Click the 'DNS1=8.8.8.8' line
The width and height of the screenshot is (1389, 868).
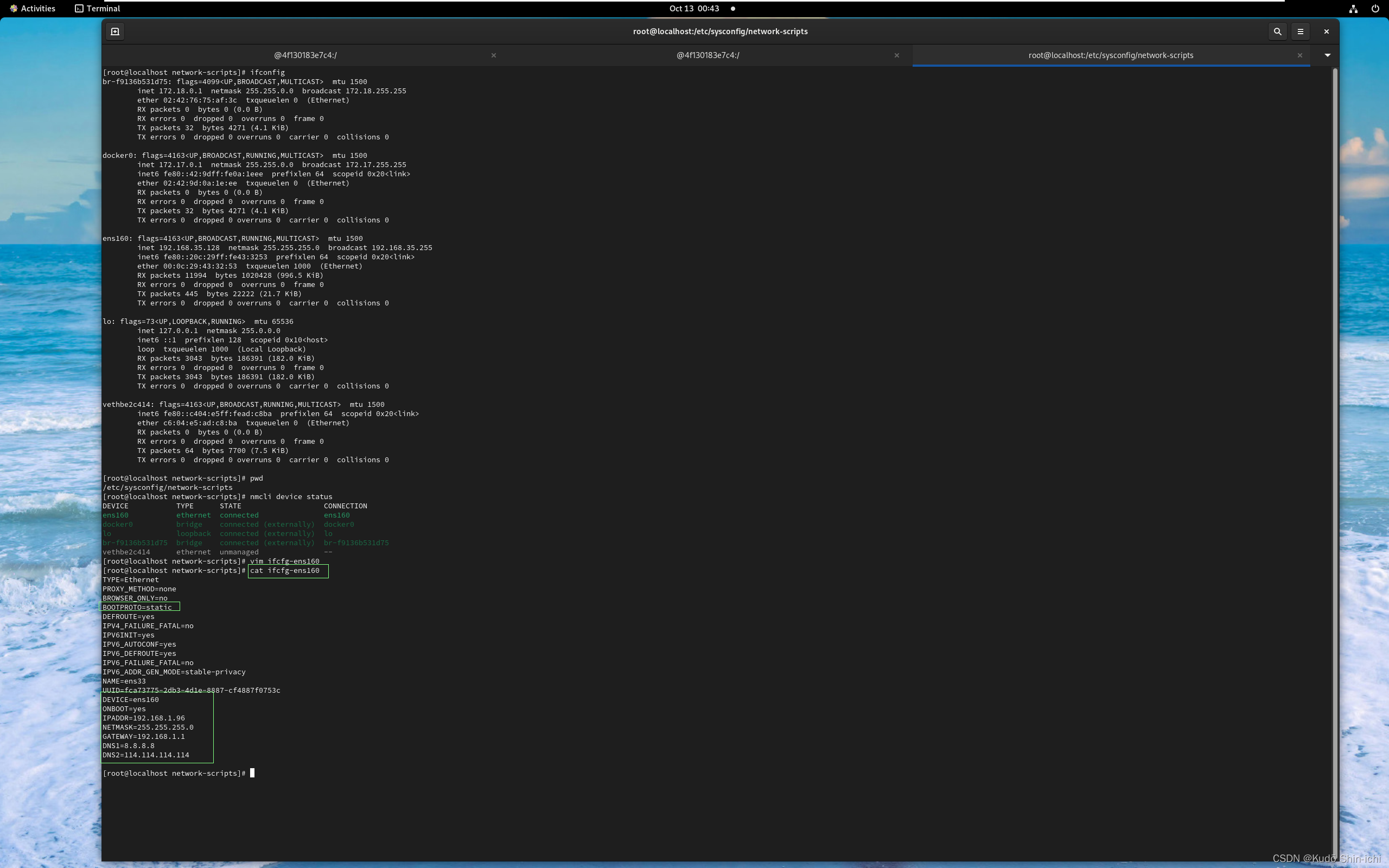click(129, 746)
